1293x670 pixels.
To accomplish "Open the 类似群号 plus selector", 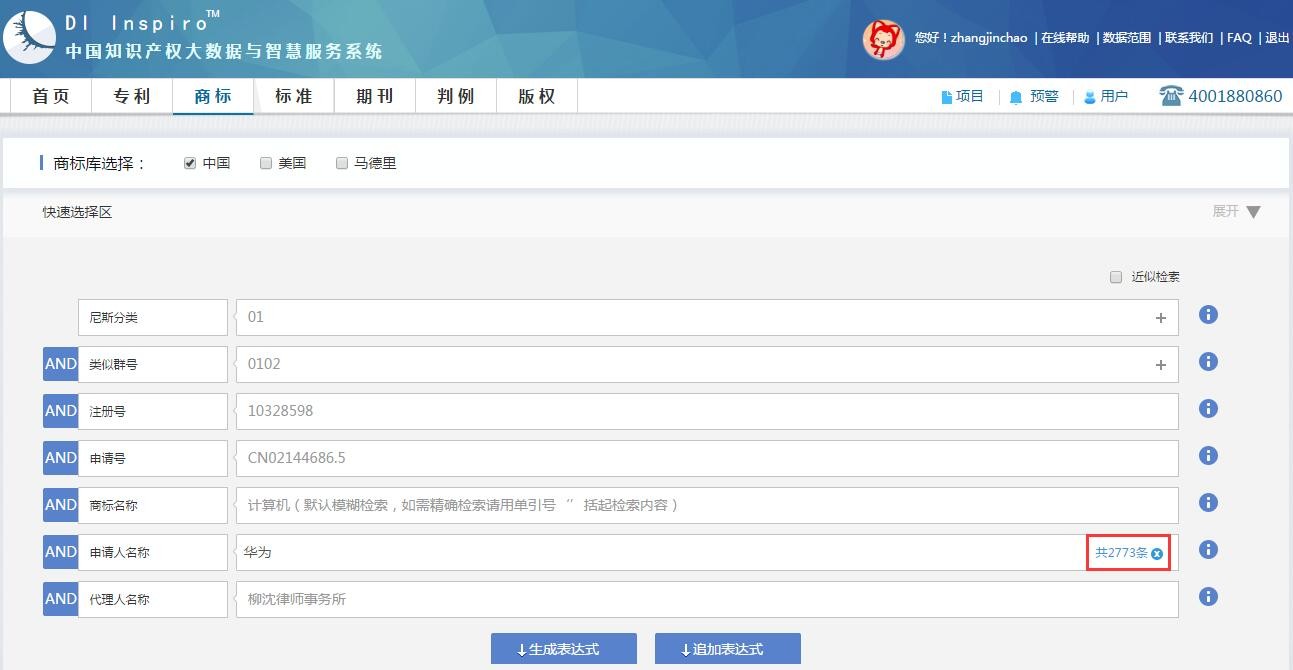I will coord(1160,365).
